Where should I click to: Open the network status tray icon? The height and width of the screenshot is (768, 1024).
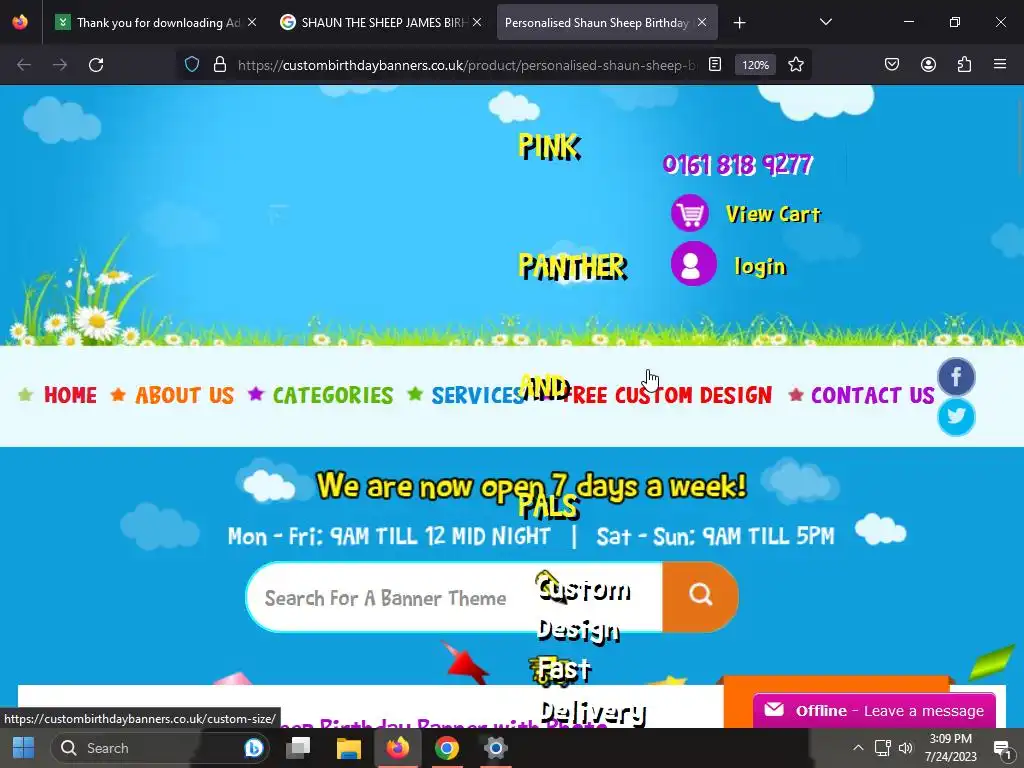883,748
